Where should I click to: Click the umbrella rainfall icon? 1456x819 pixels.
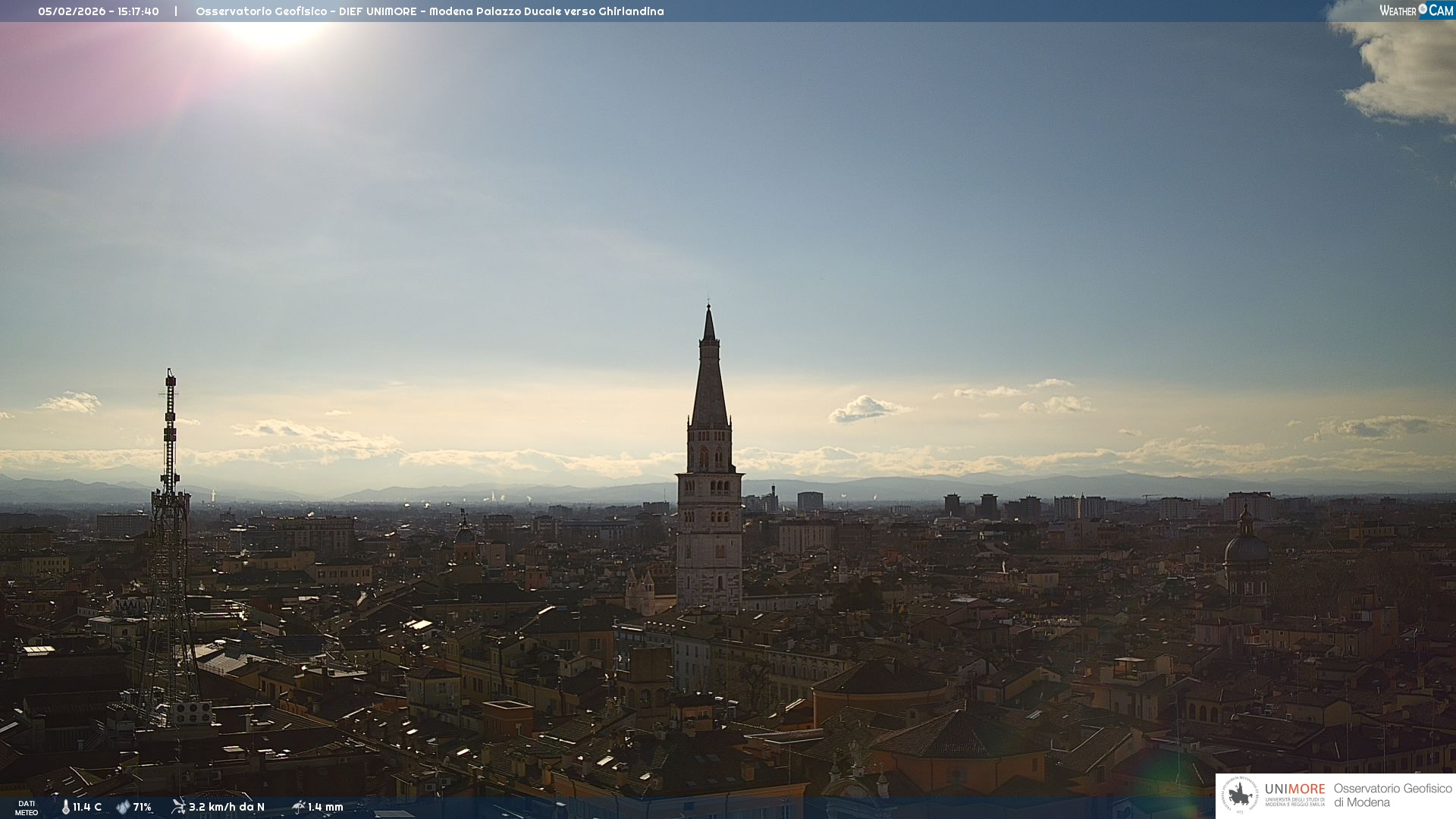[x=298, y=807]
